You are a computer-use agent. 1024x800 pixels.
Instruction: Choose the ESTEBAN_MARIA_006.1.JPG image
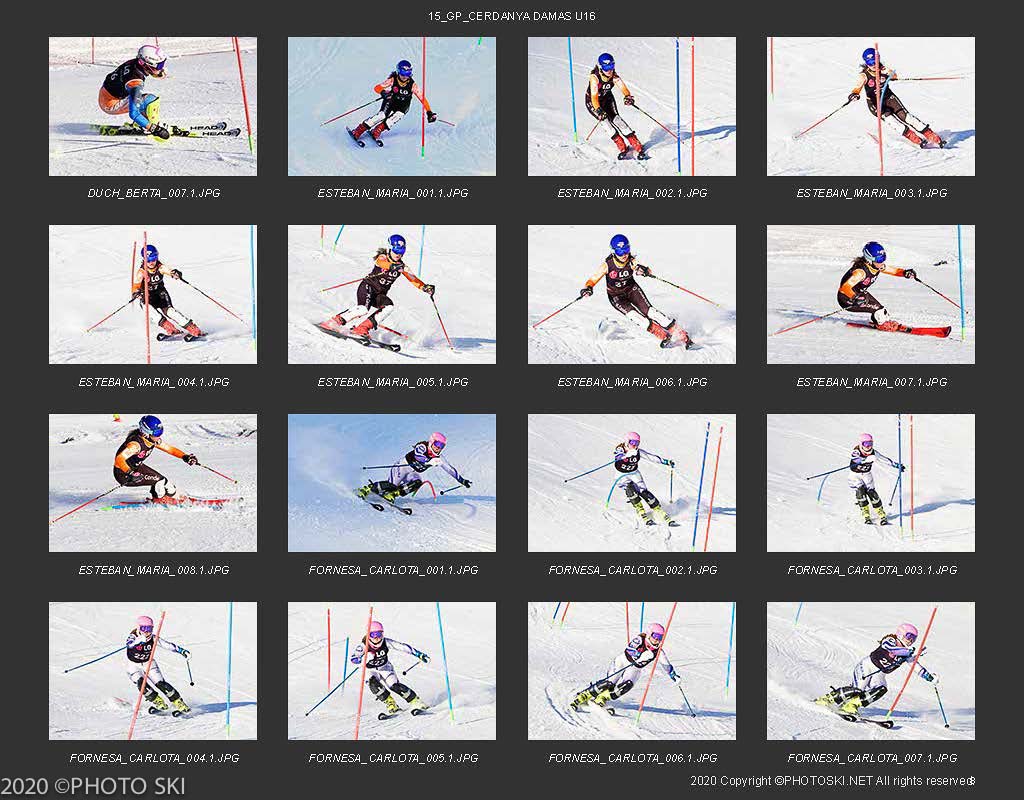pyautogui.click(x=632, y=295)
